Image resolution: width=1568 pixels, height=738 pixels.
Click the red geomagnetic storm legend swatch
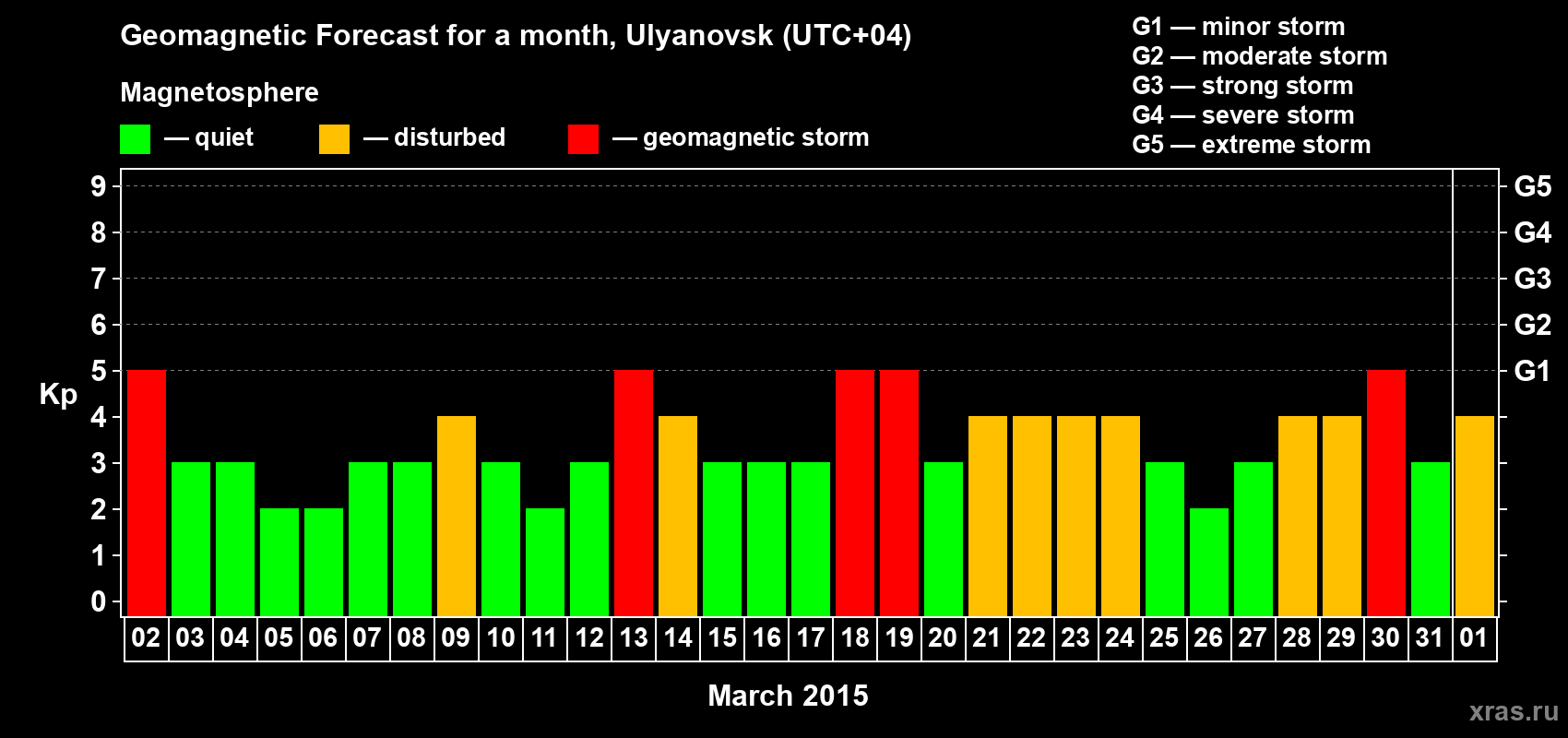coord(583,139)
